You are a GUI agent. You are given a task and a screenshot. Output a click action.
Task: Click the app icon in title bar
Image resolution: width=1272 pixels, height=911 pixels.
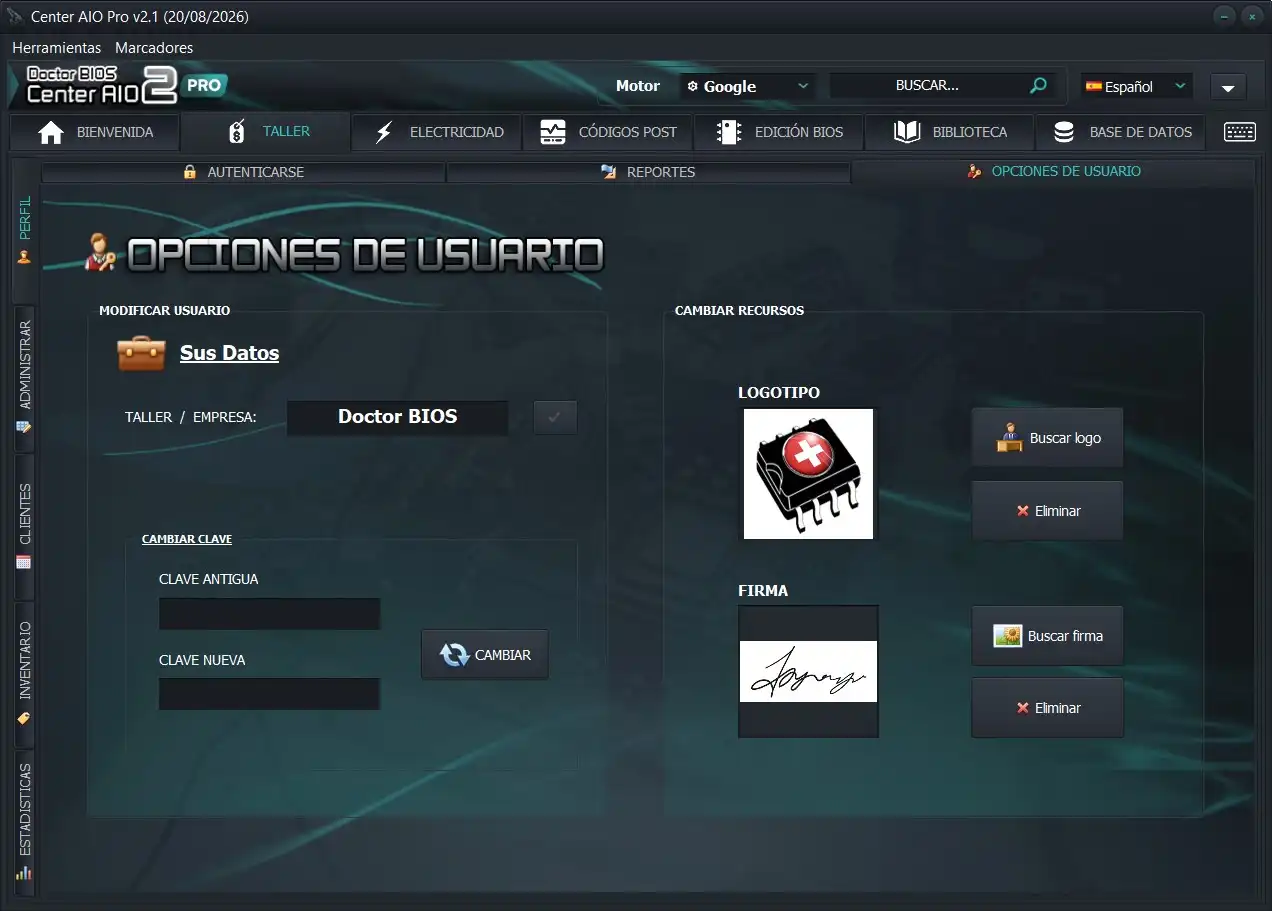(15, 17)
